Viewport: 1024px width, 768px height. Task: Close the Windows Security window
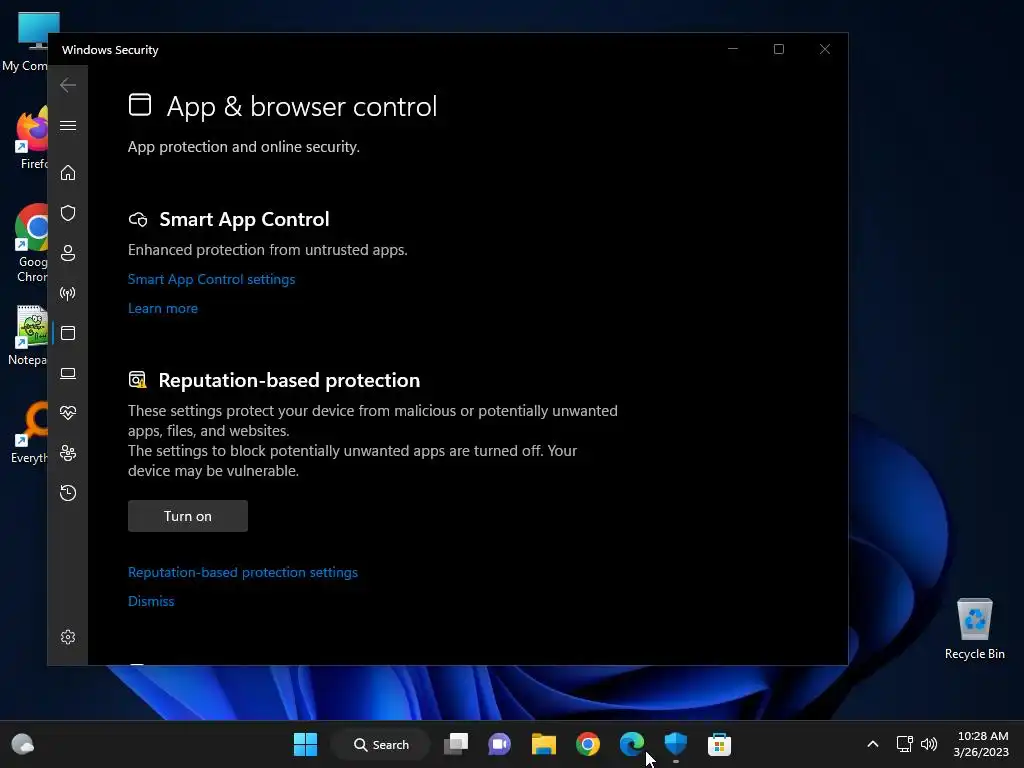coord(825,49)
